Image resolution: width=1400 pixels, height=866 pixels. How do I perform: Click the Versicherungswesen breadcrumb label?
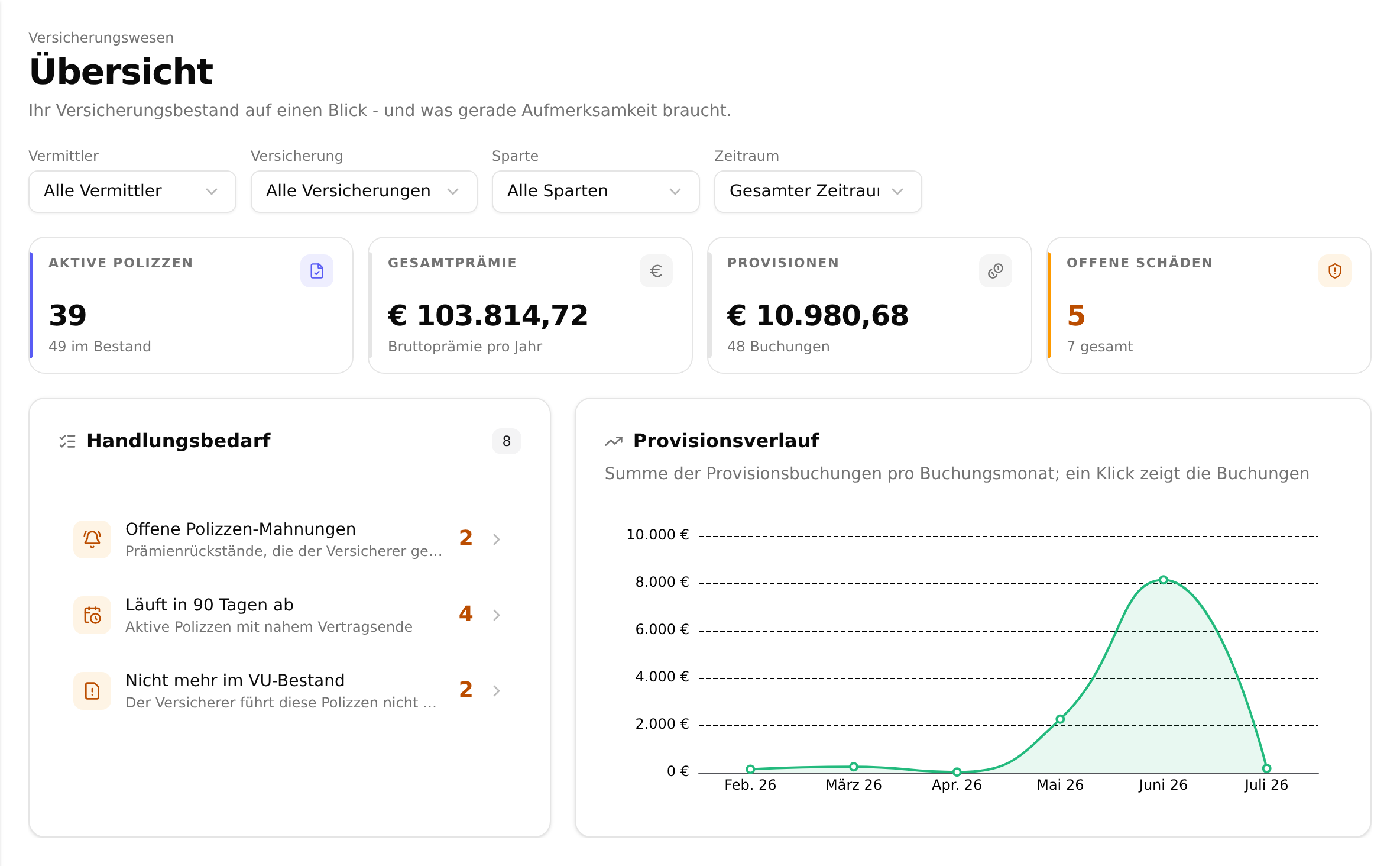tap(101, 38)
